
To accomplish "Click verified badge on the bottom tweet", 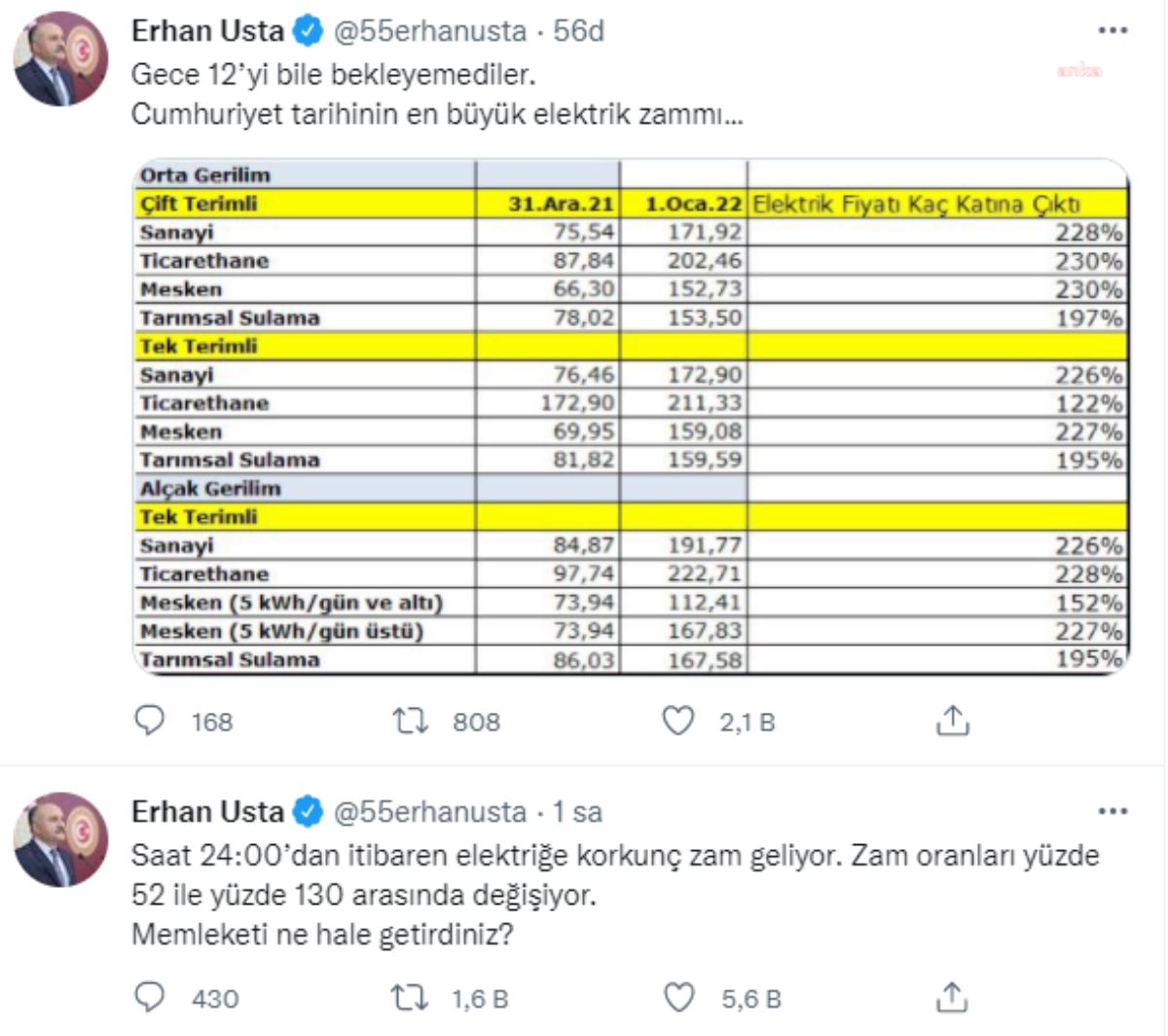I will click(309, 812).
